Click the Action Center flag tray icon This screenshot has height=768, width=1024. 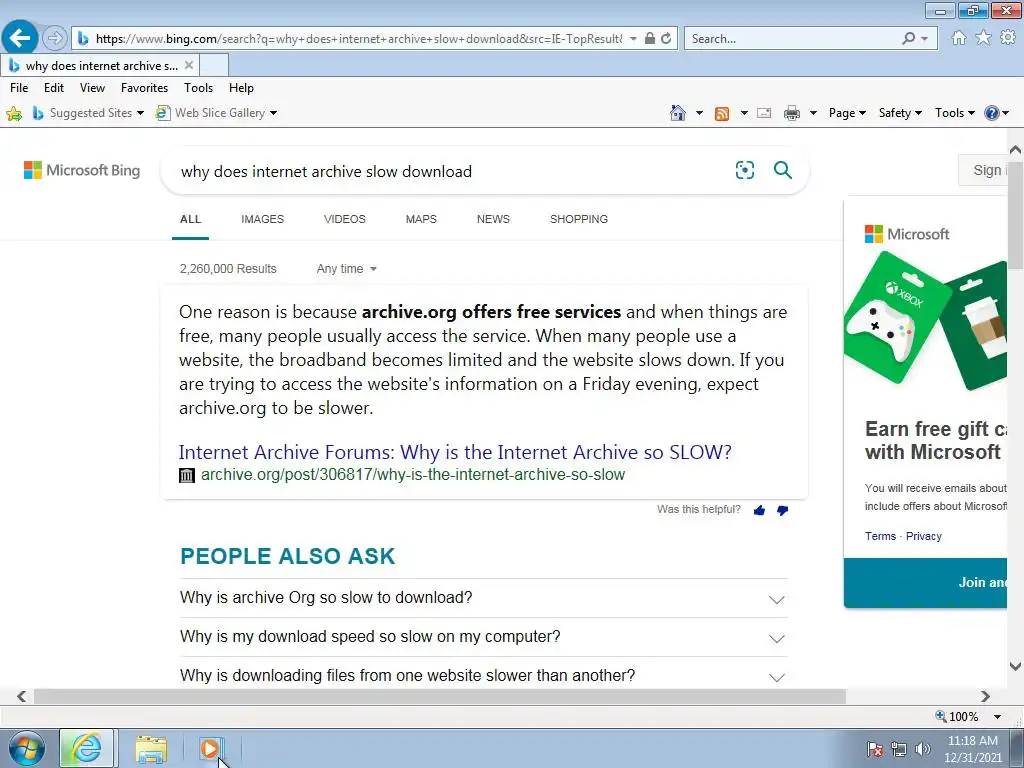pos(875,749)
